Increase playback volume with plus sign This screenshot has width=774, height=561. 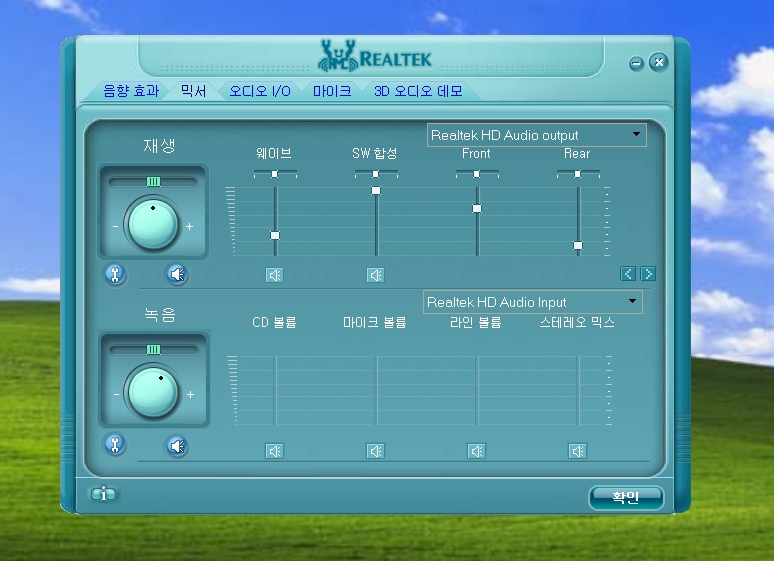click(x=190, y=227)
